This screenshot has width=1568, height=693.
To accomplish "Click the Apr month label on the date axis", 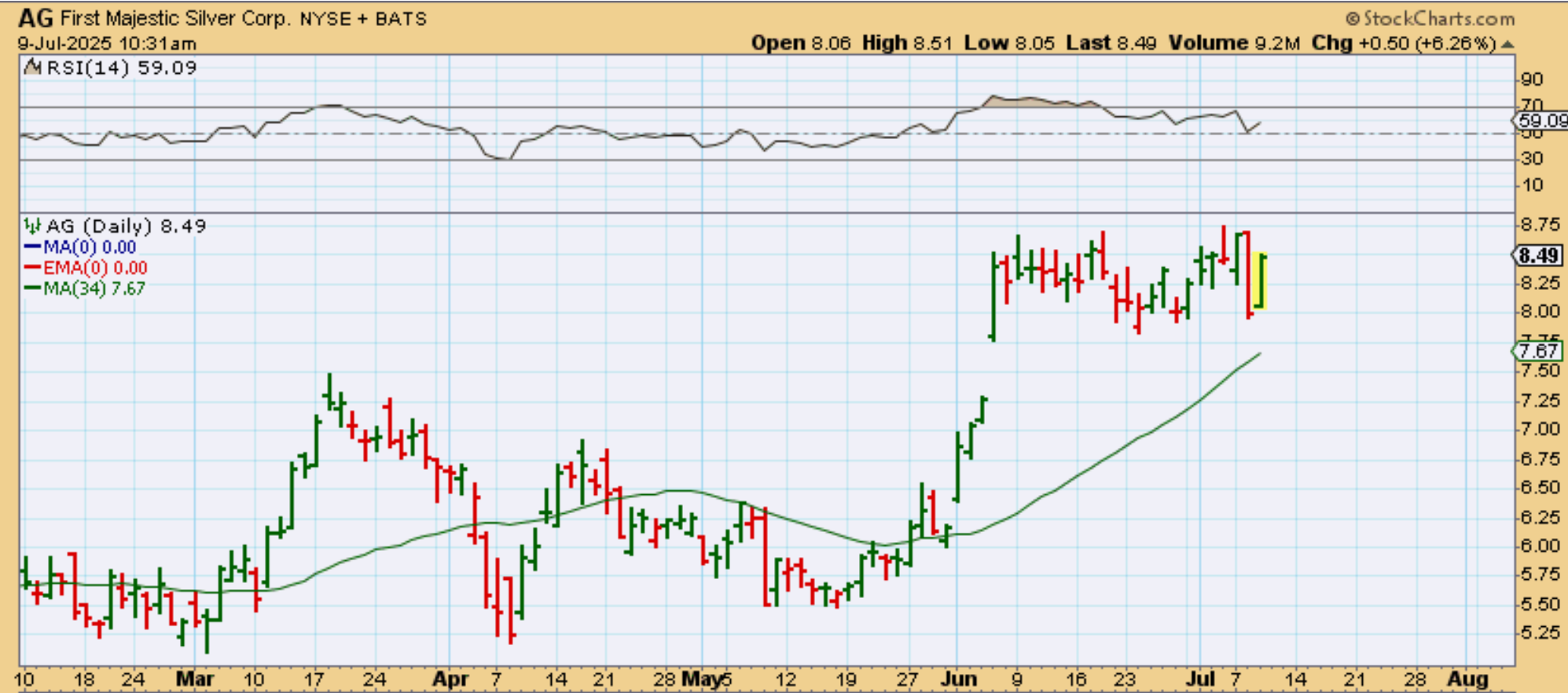I will [450, 679].
